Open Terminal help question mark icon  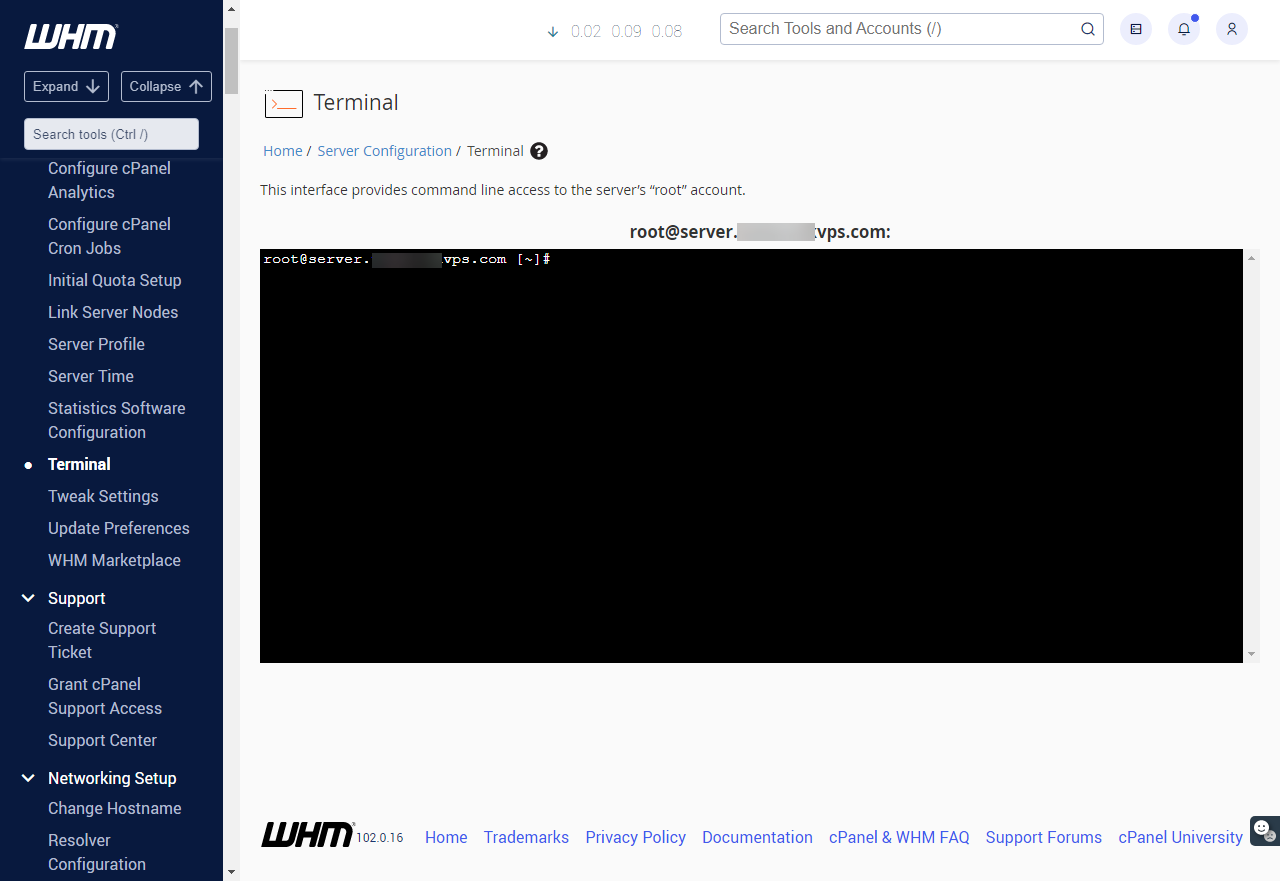coord(539,151)
